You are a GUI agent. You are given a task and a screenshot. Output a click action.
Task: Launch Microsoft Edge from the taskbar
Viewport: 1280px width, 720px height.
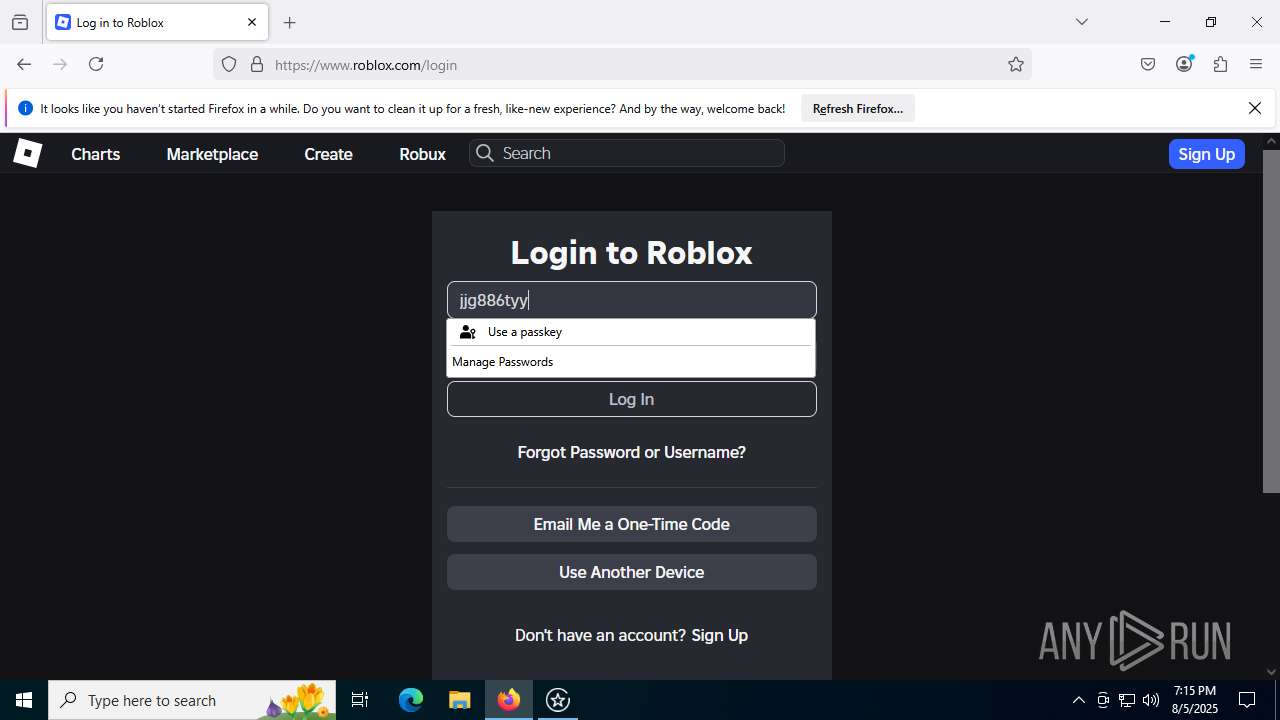coord(411,700)
